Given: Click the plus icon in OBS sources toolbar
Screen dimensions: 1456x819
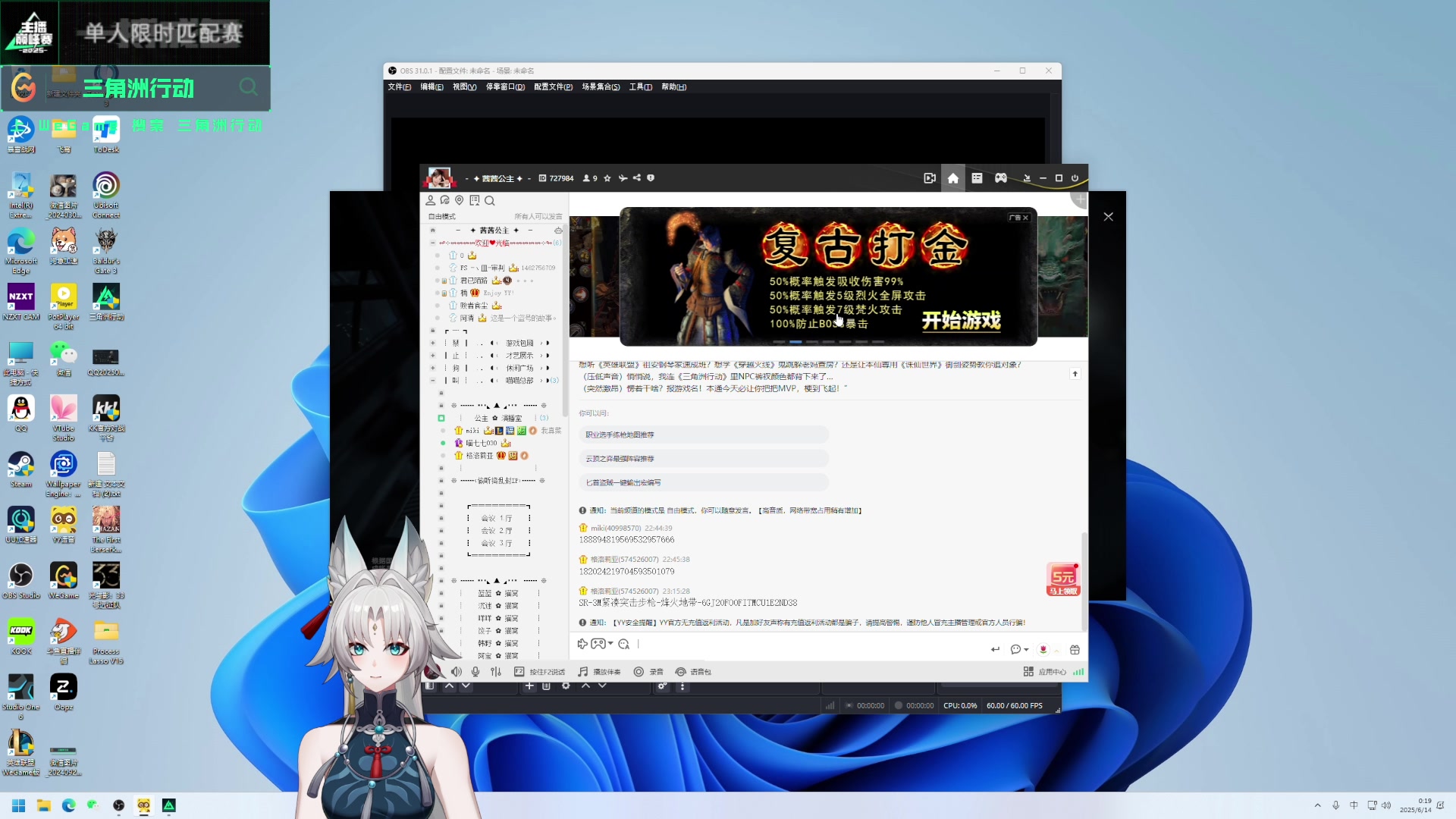Looking at the screenshot, I should tap(529, 686).
